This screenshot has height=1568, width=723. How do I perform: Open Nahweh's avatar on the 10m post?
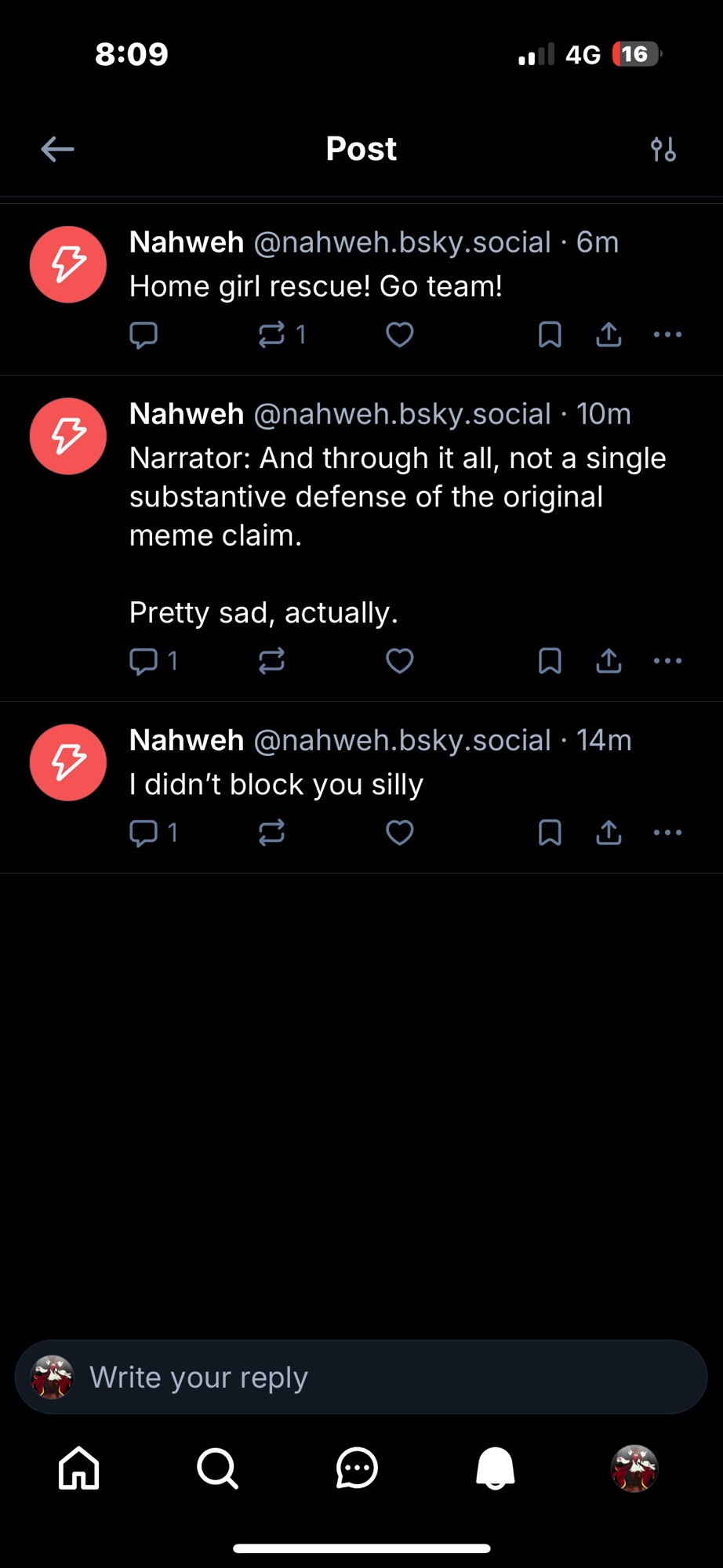click(68, 436)
